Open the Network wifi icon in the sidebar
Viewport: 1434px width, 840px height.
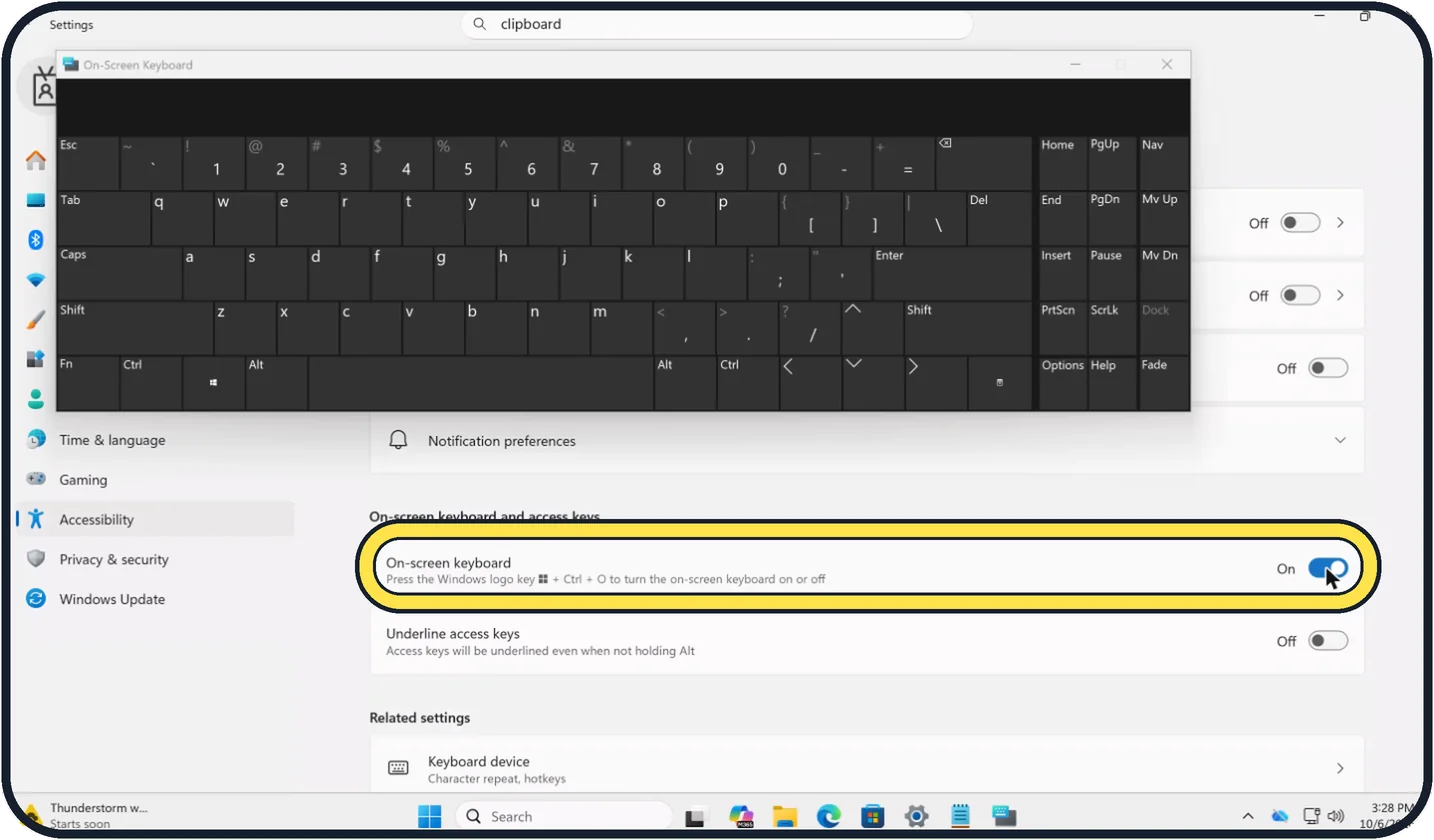[x=36, y=280]
